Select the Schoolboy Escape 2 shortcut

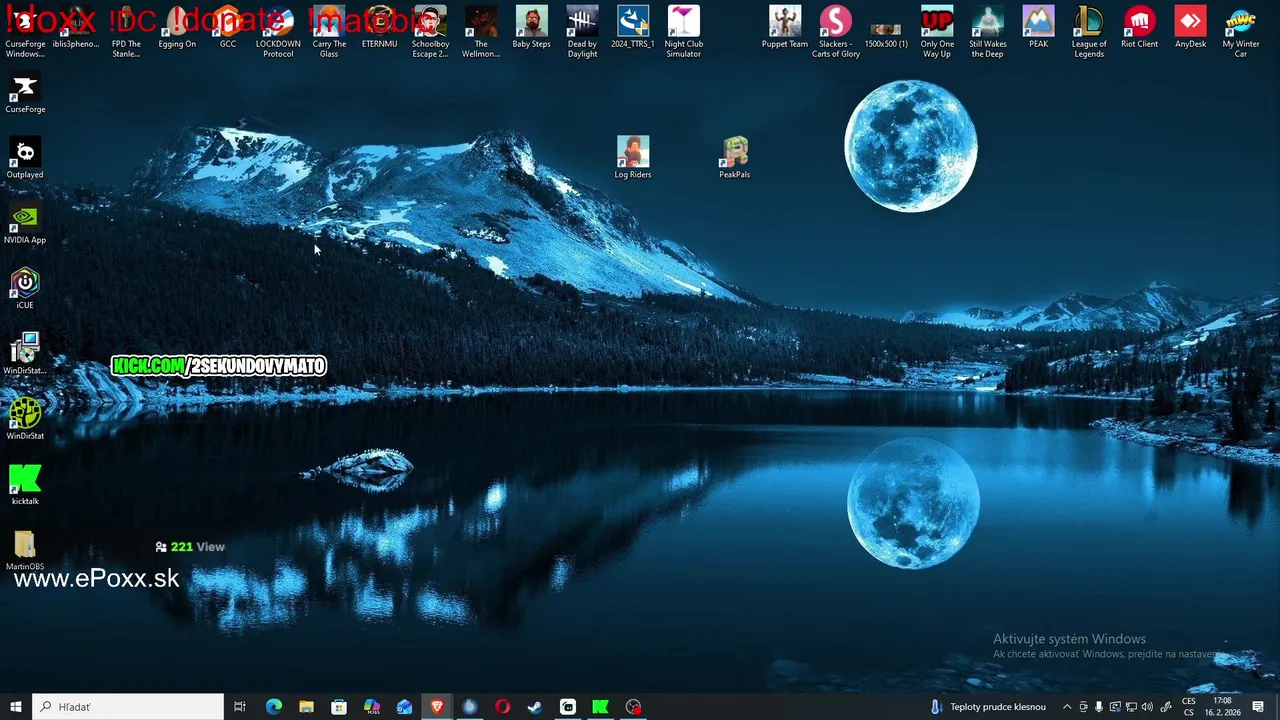(x=430, y=32)
